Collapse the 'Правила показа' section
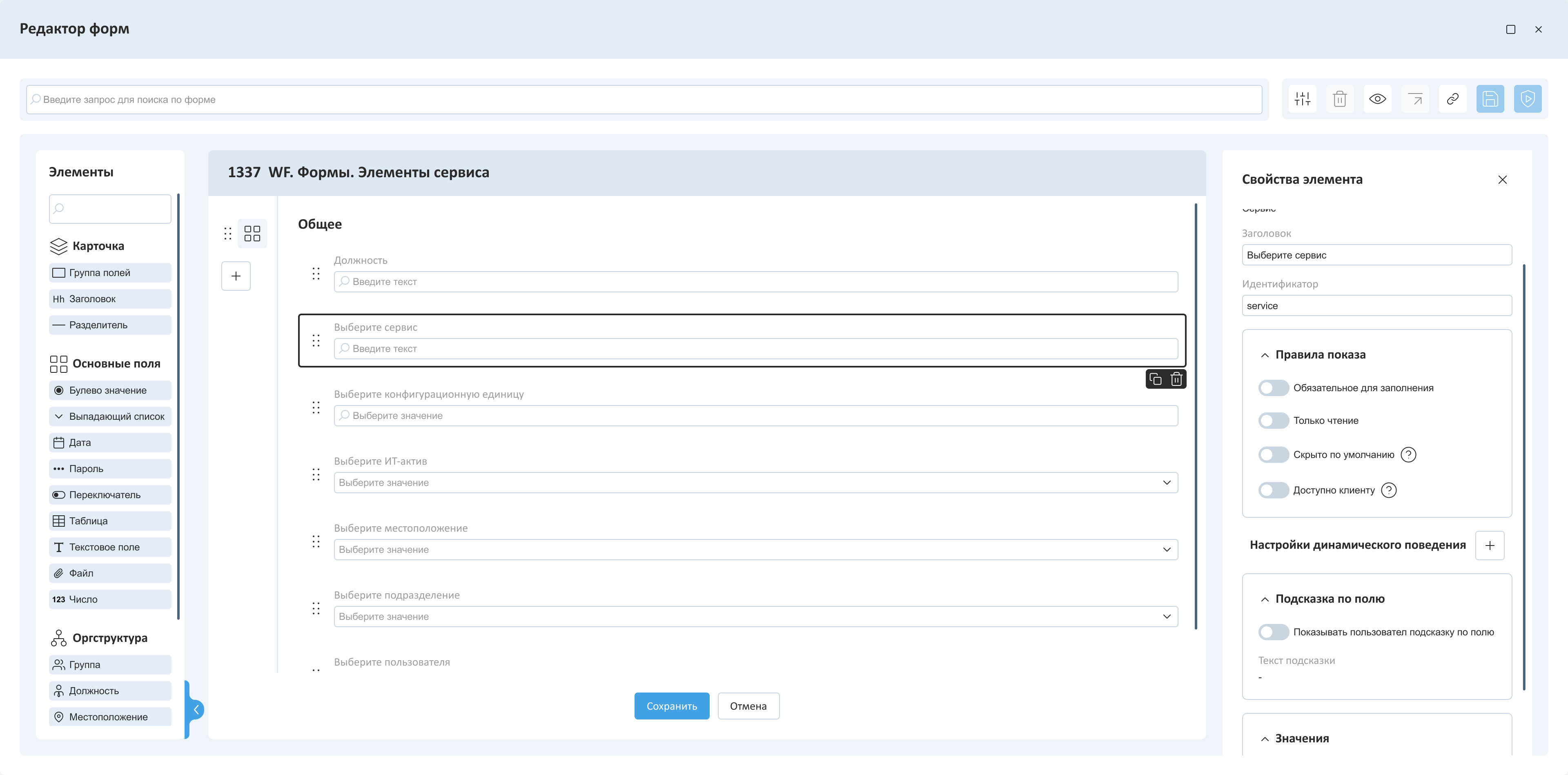This screenshot has width=1568, height=775. tap(1265, 355)
